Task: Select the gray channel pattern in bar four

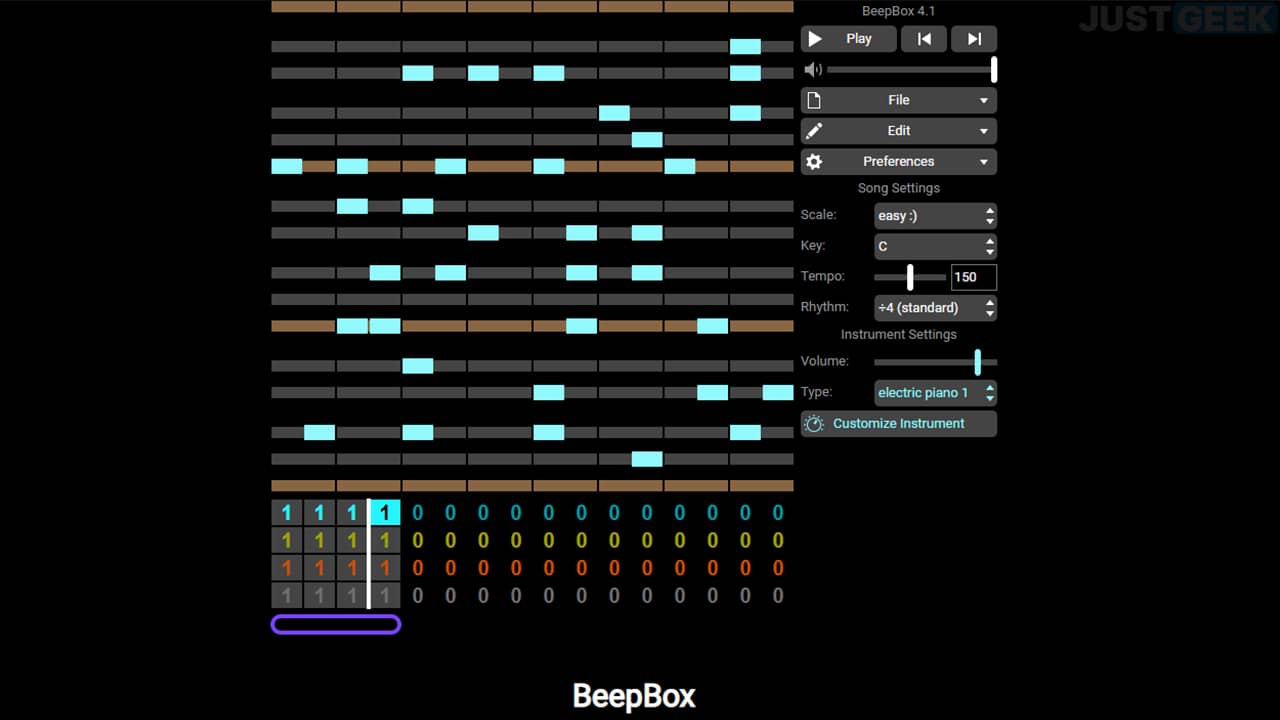Action: [385, 595]
